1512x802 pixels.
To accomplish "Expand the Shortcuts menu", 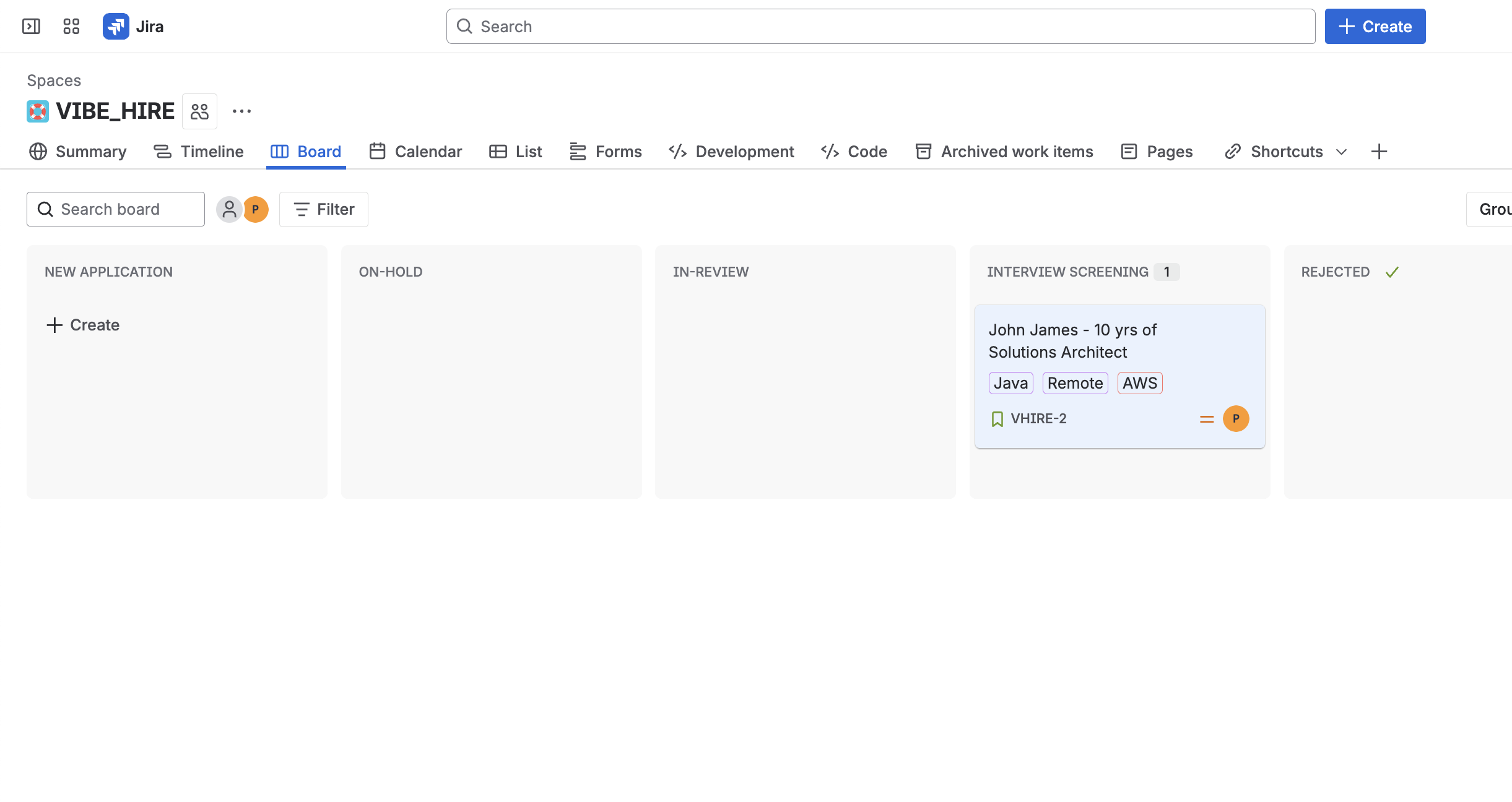I will [x=1340, y=152].
